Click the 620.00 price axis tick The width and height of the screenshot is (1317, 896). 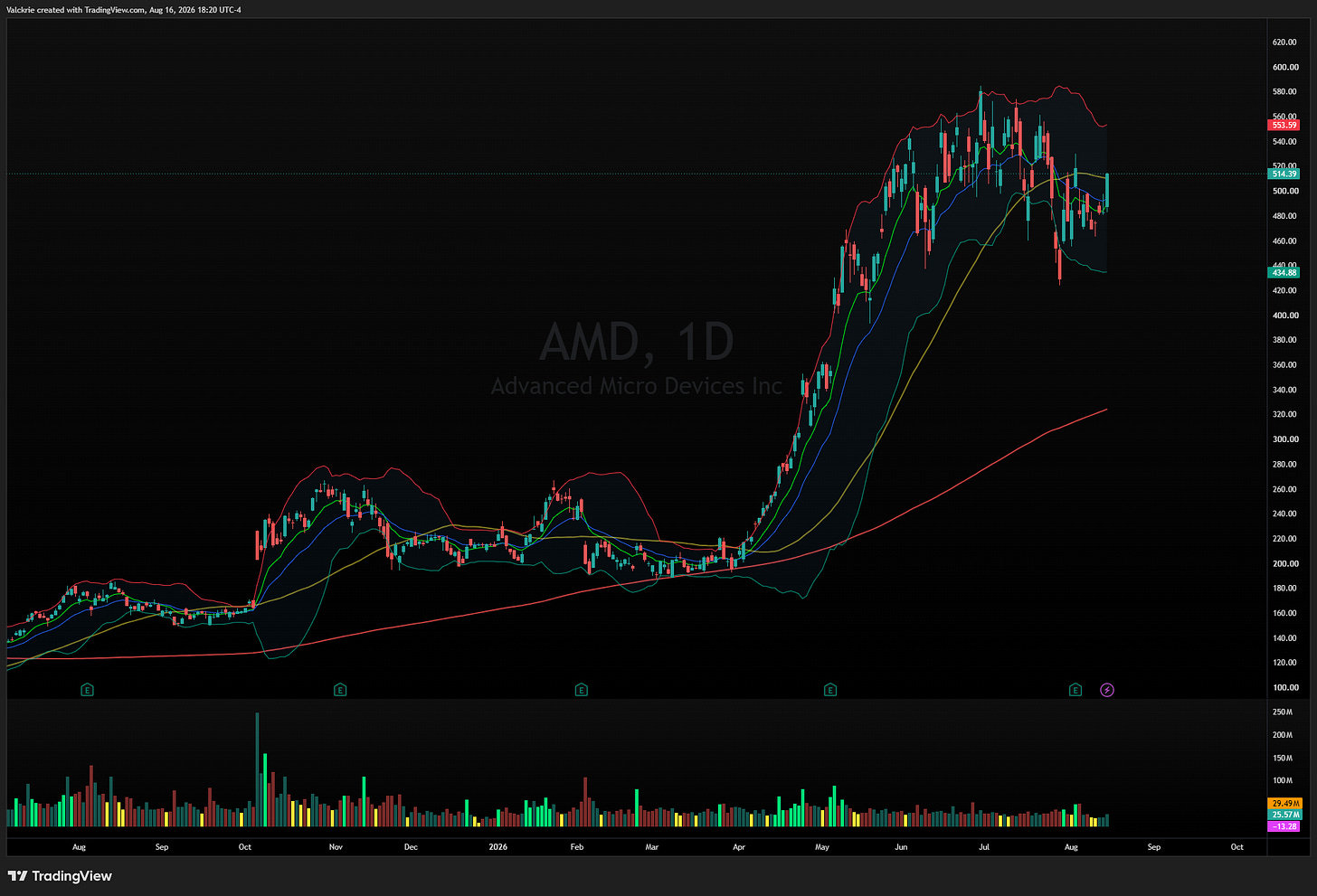(x=1285, y=42)
